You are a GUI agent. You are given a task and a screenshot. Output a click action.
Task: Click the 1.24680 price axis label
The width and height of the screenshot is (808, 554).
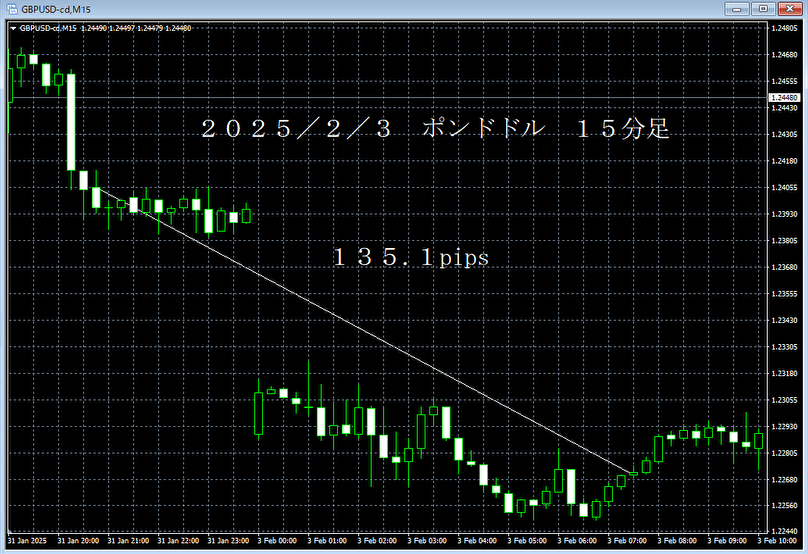[x=784, y=55]
